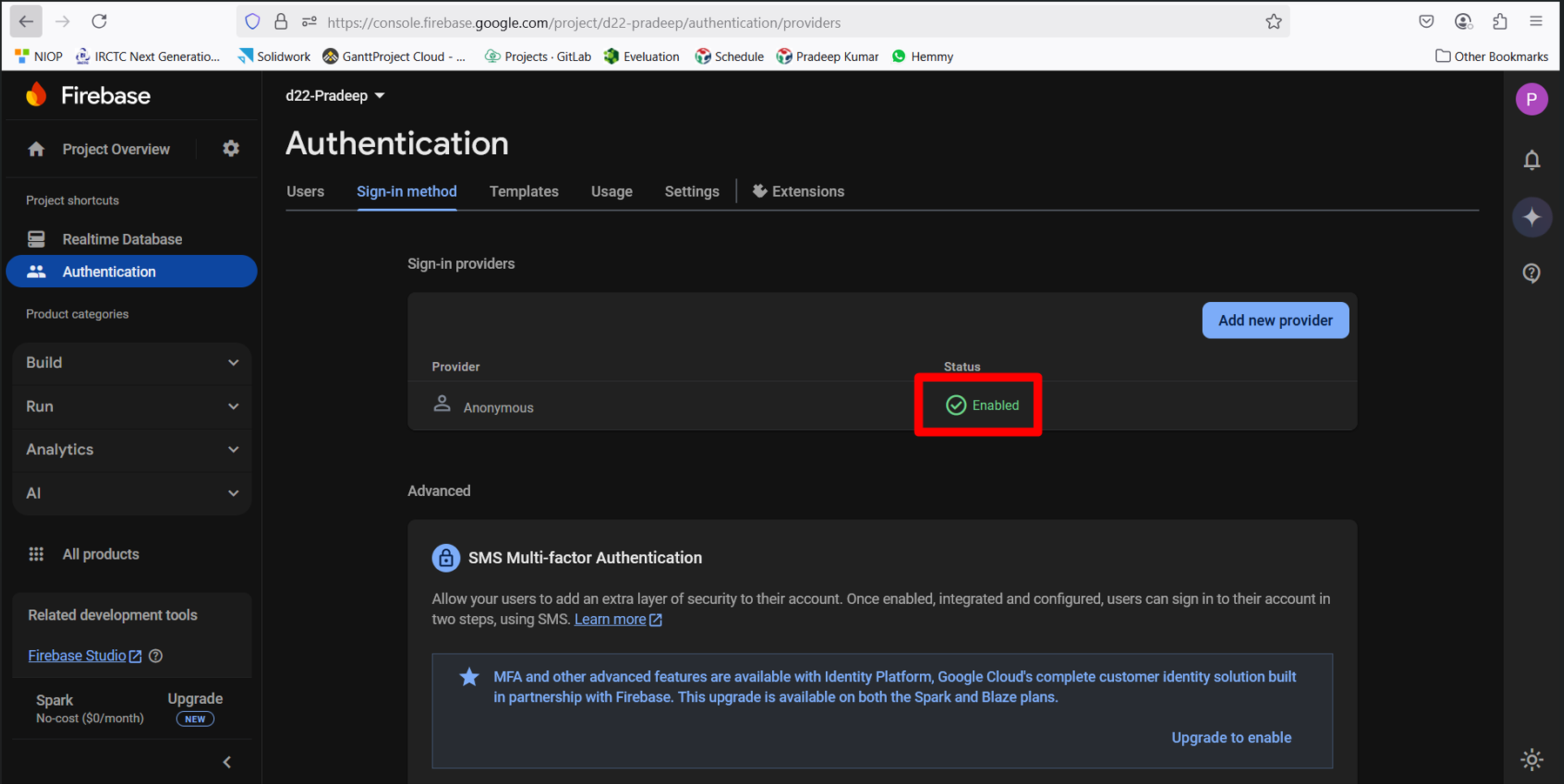1564x784 pixels.
Task: Select the Sign-in method tab
Action: 406,191
